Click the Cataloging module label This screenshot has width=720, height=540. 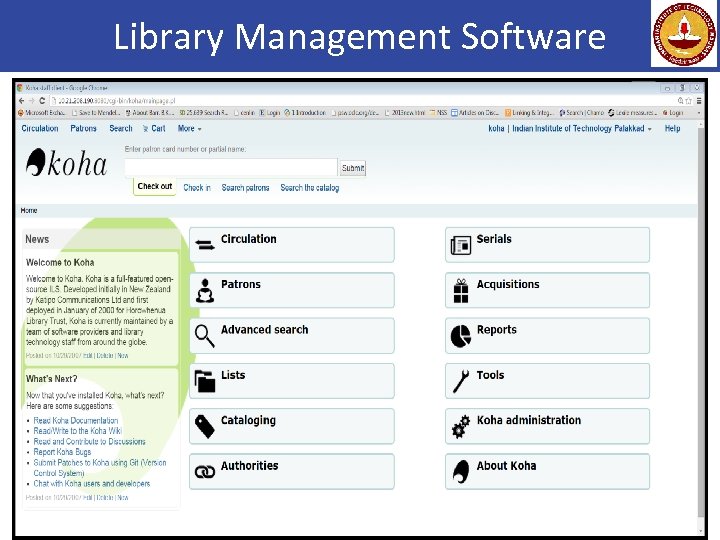click(248, 421)
